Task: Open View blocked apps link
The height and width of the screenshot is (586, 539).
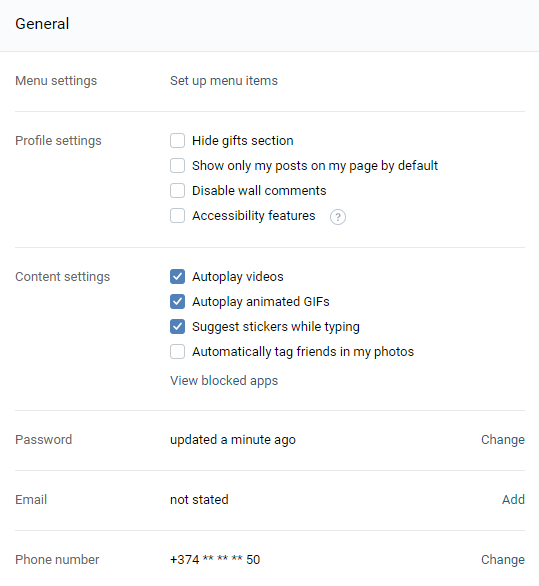Action: 224,380
